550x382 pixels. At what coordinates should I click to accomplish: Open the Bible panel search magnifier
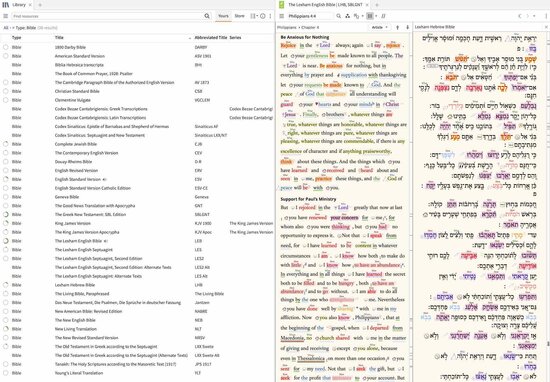click(x=338, y=16)
